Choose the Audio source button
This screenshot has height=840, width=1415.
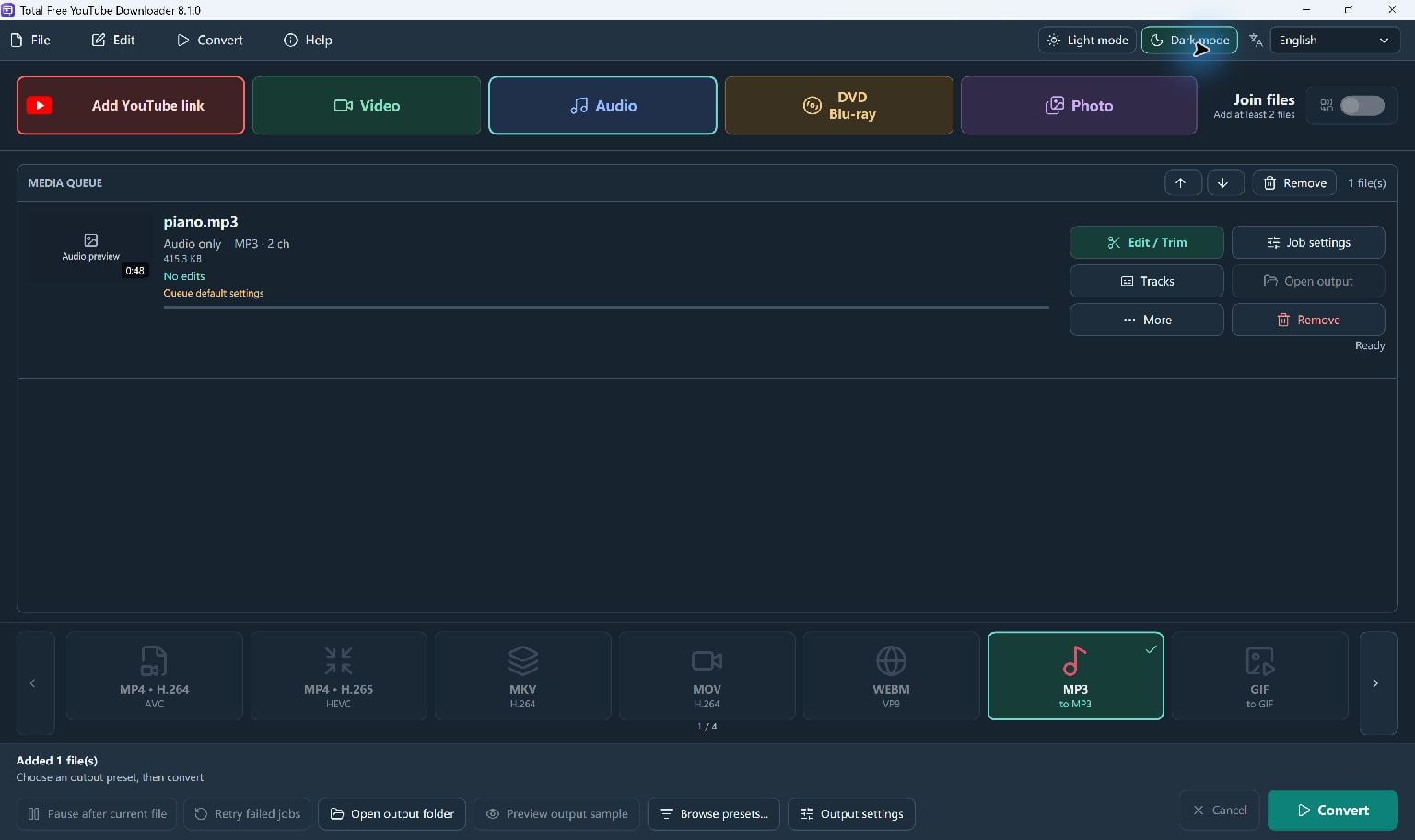[602, 105]
